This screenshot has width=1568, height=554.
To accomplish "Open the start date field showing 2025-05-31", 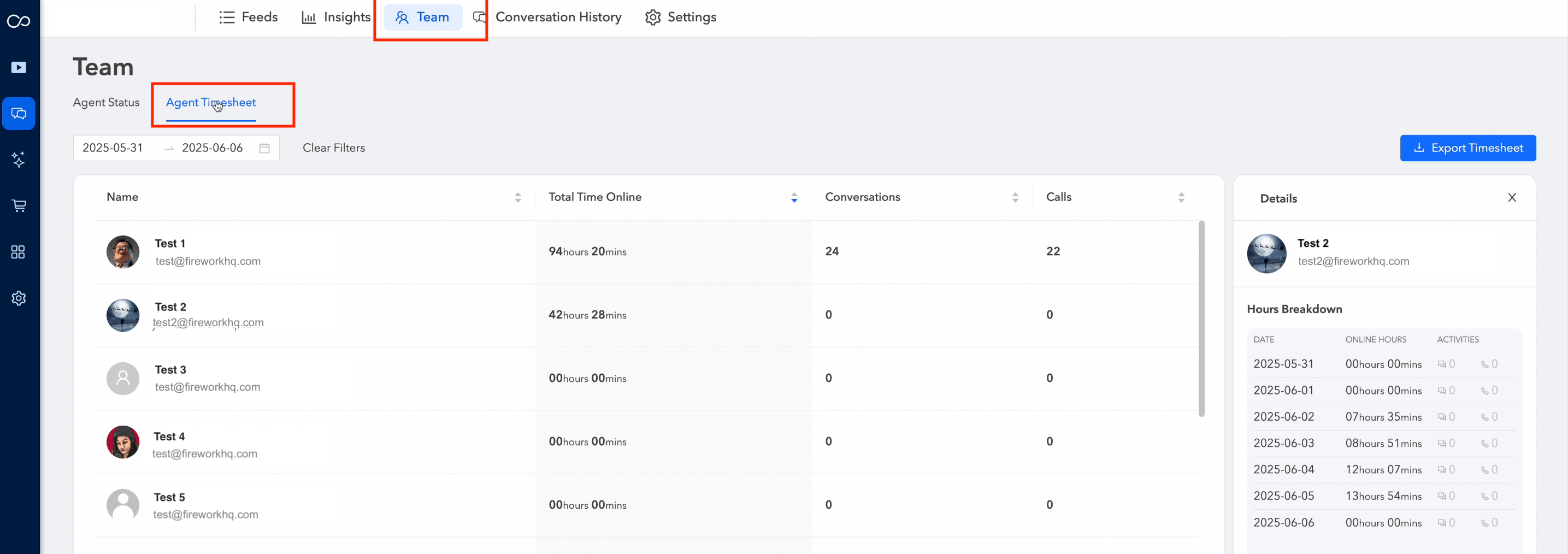I will click(x=113, y=148).
